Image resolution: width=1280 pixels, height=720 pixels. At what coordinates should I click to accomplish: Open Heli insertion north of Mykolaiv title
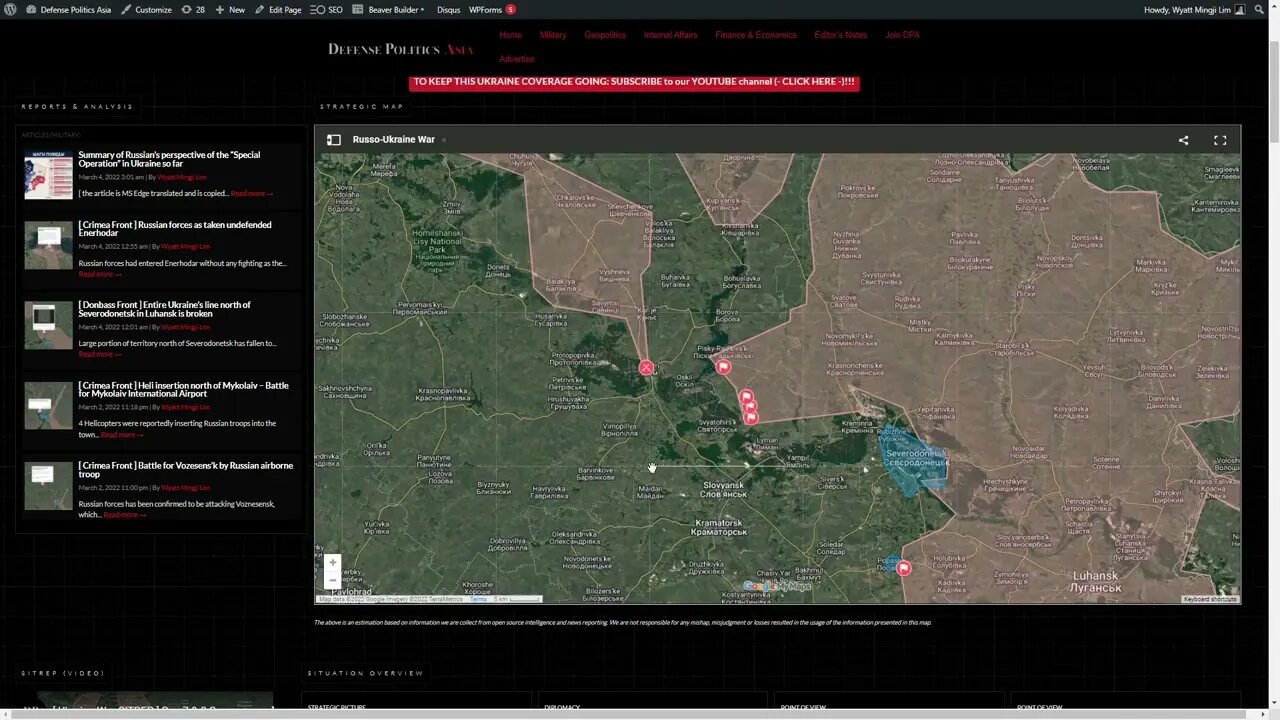point(184,389)
